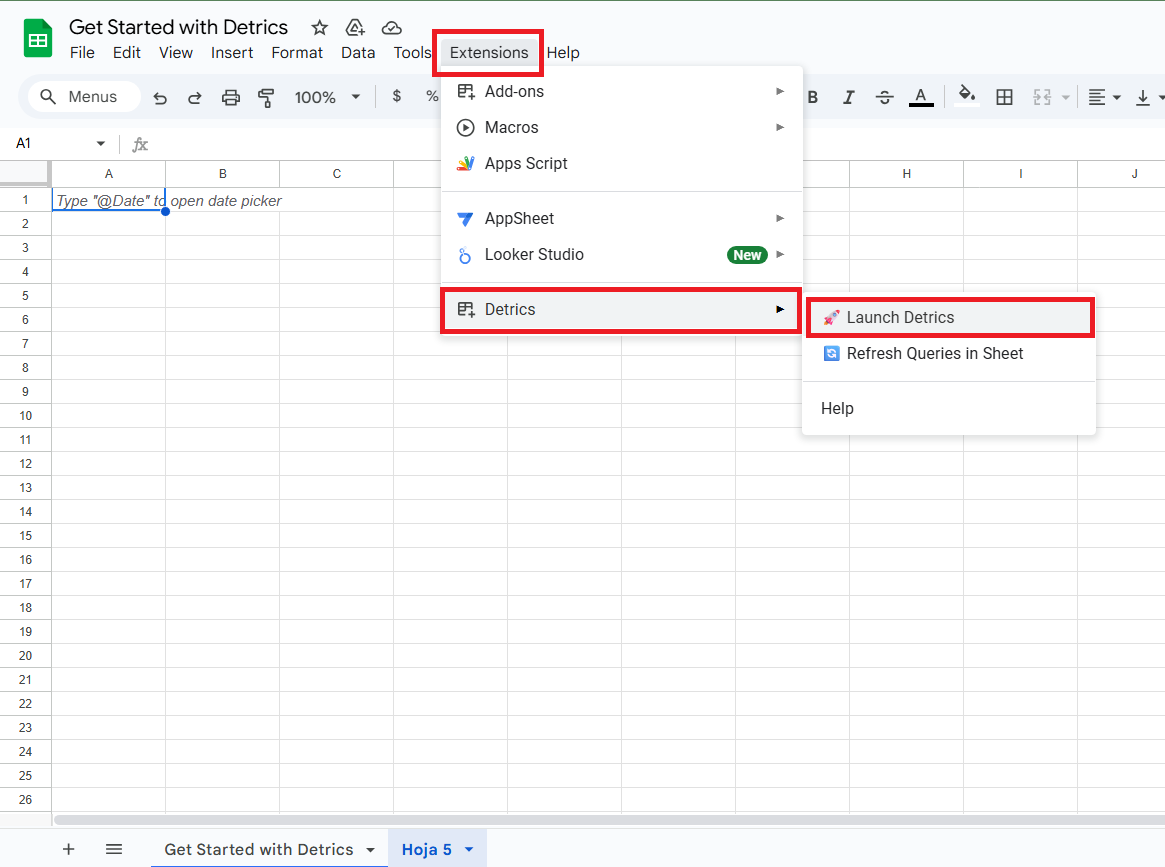
Task: Open the borders tool
Action: [x=1004, y=96]
